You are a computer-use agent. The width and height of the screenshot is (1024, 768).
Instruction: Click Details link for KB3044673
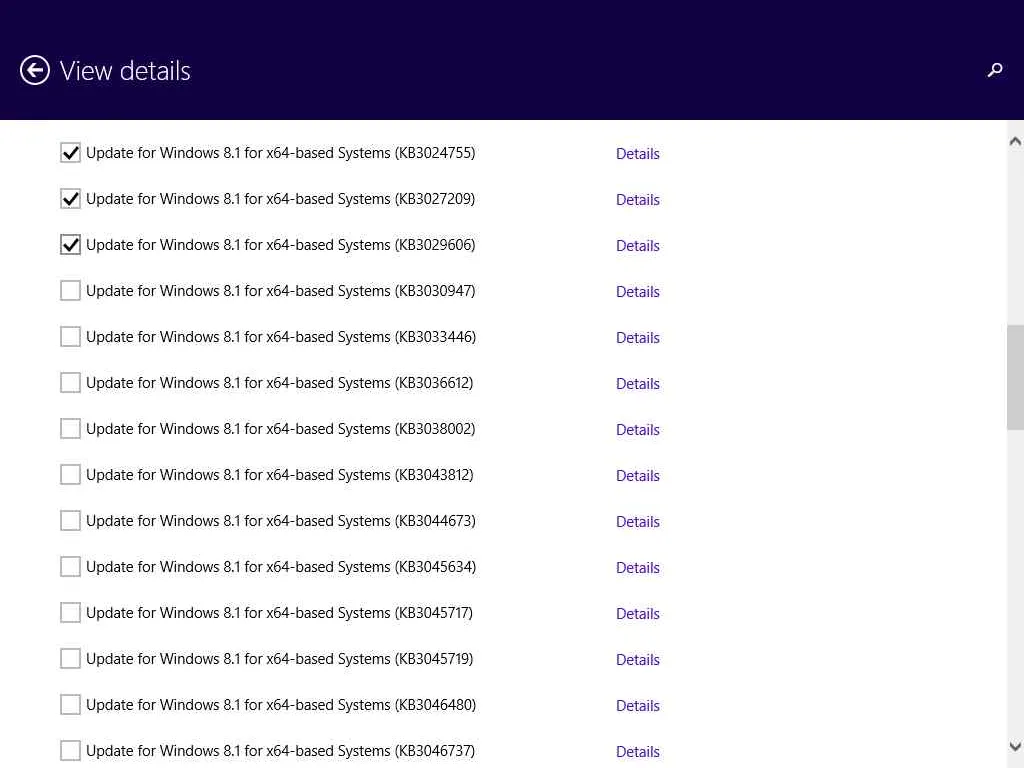[637, 522]
